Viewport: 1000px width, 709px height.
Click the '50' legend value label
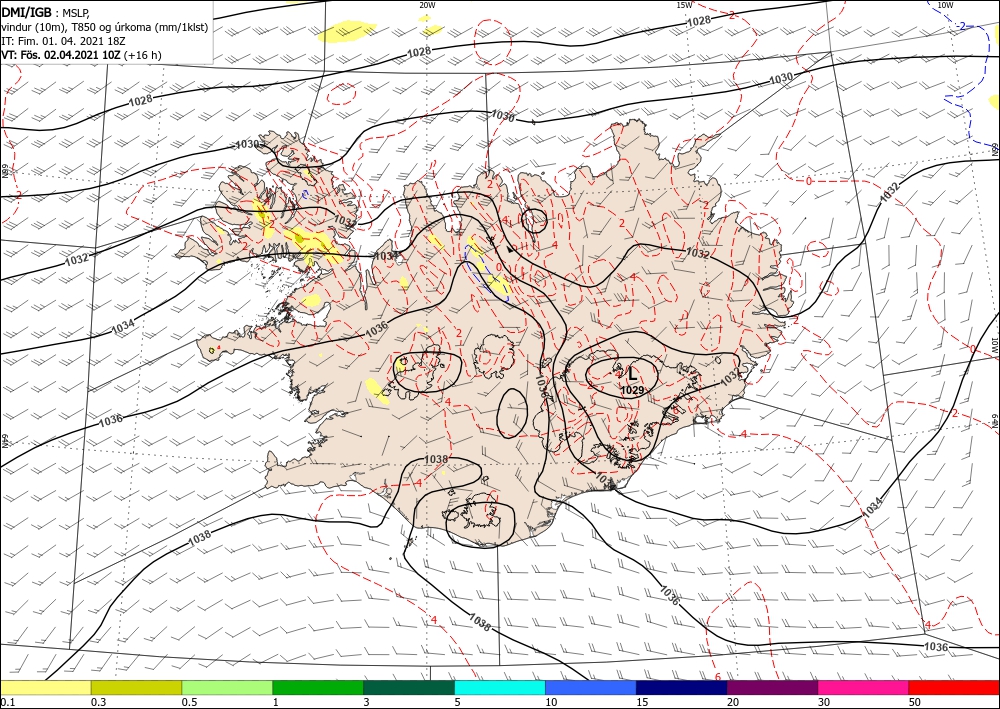[915, 702]
